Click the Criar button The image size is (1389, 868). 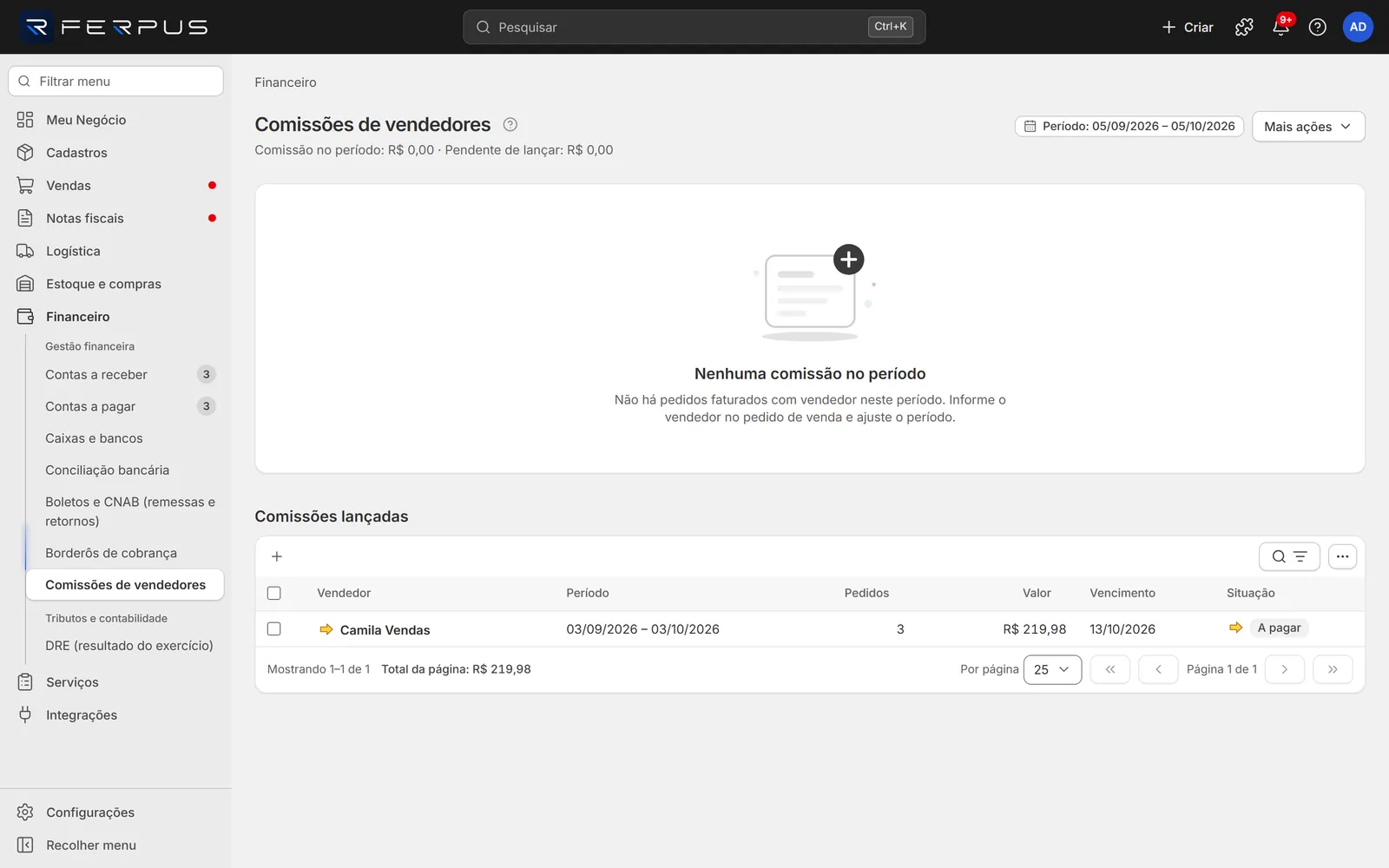coord(1188,27)
